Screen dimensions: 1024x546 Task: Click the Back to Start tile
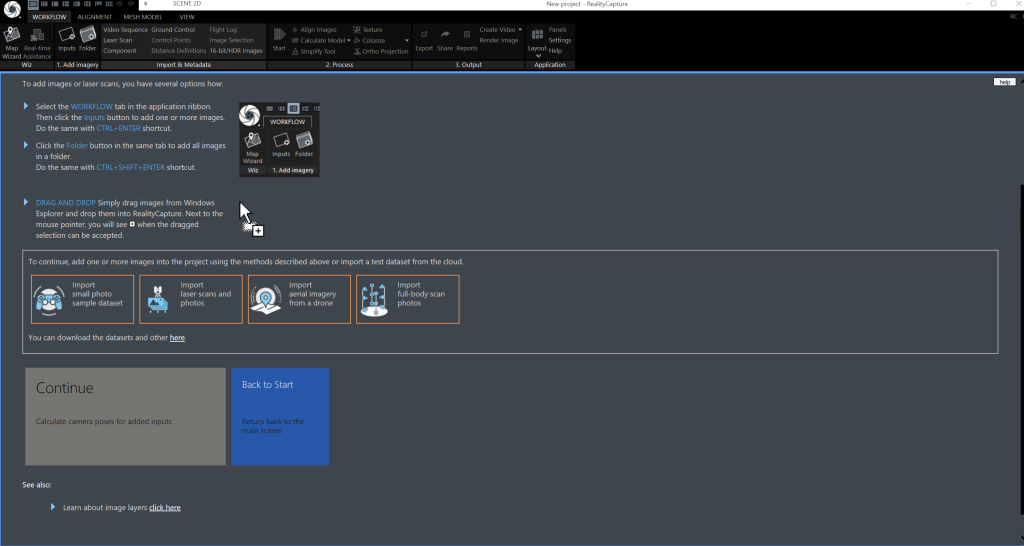pyautogui.click(x=280, y=417)
